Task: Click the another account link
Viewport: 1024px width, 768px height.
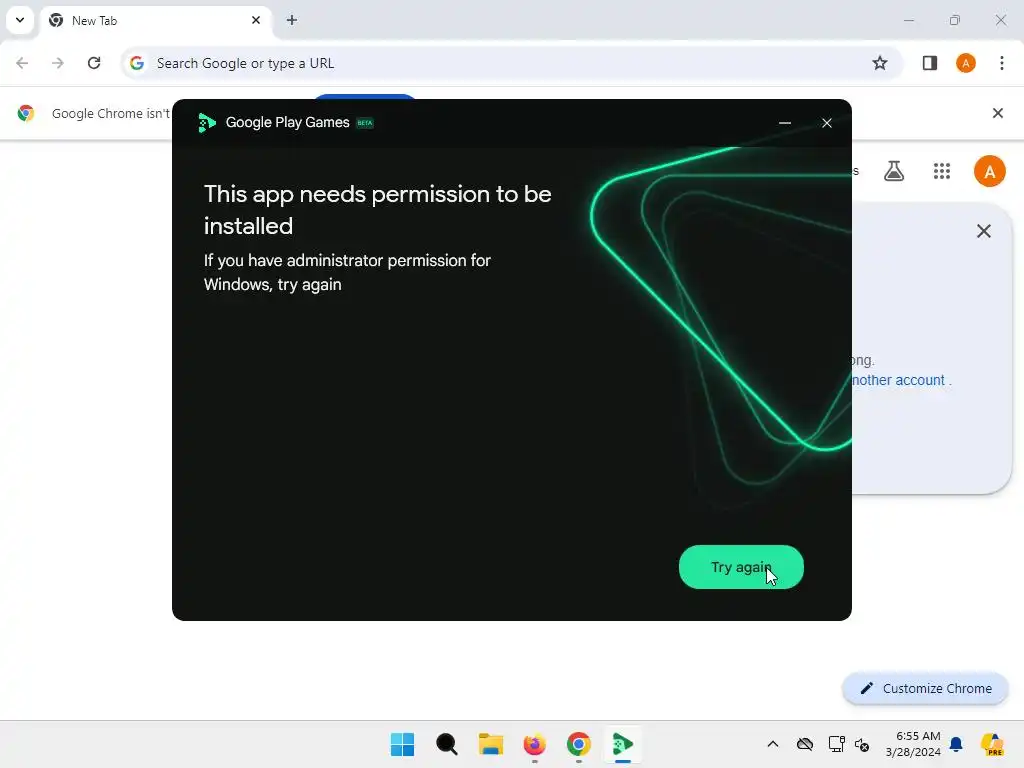Action: click(x=899, y=380)
